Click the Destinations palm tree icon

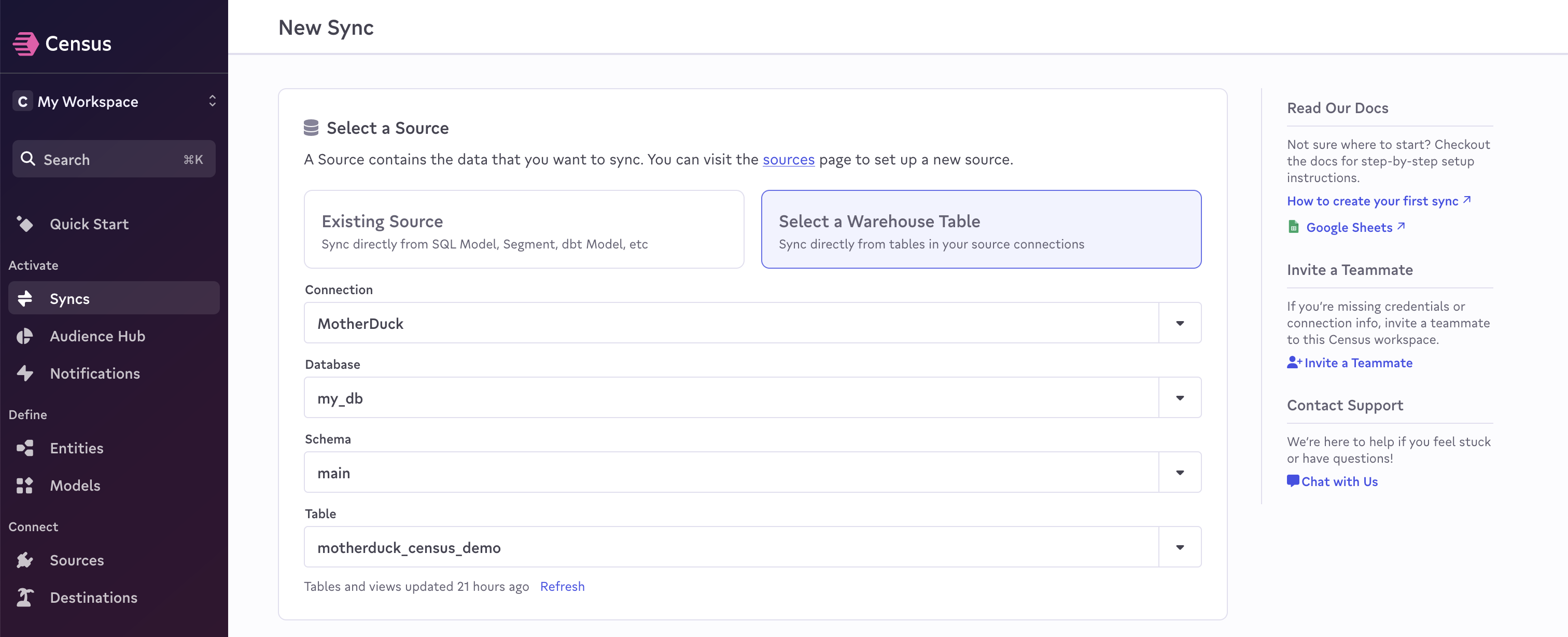25,598
